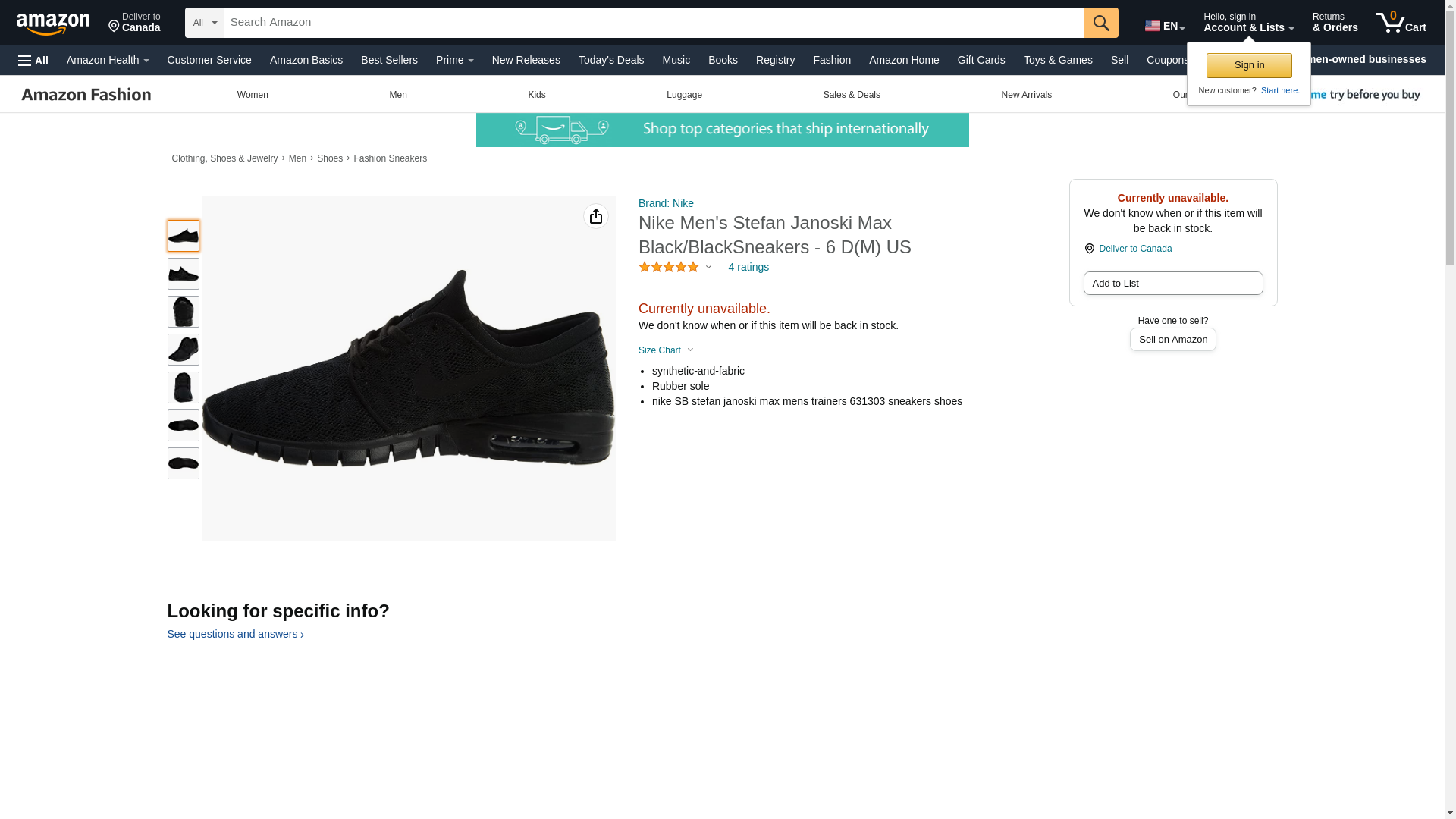Open the search category All dropdown
The height and width of the screenshot is (819, 1456).
click(x=204, y=23)
